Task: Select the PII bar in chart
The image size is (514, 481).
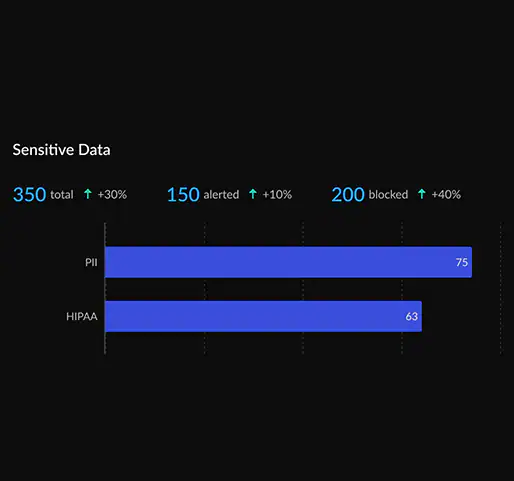Action: (x=288, y=262)
